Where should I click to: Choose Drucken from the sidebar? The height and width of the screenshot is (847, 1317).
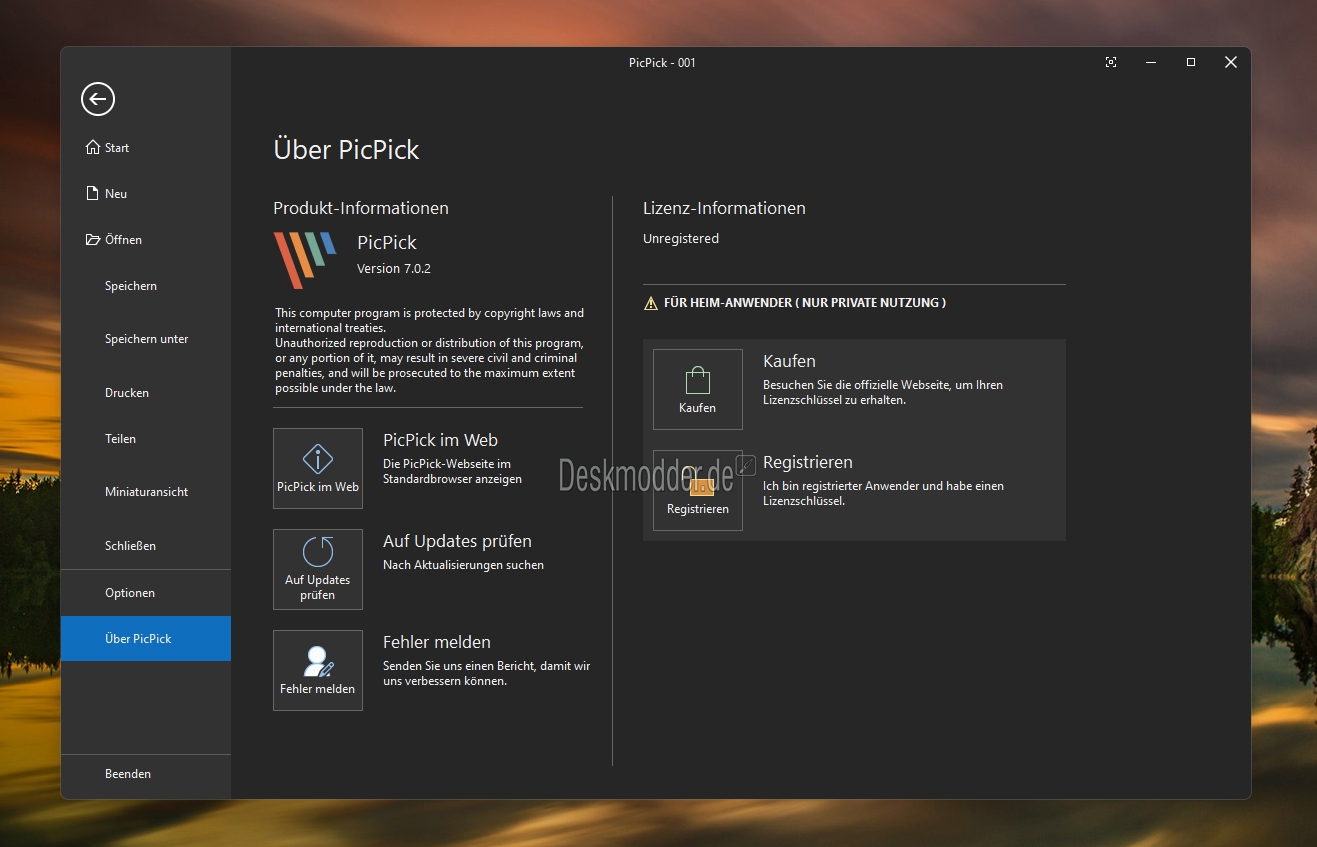point(146,393)
